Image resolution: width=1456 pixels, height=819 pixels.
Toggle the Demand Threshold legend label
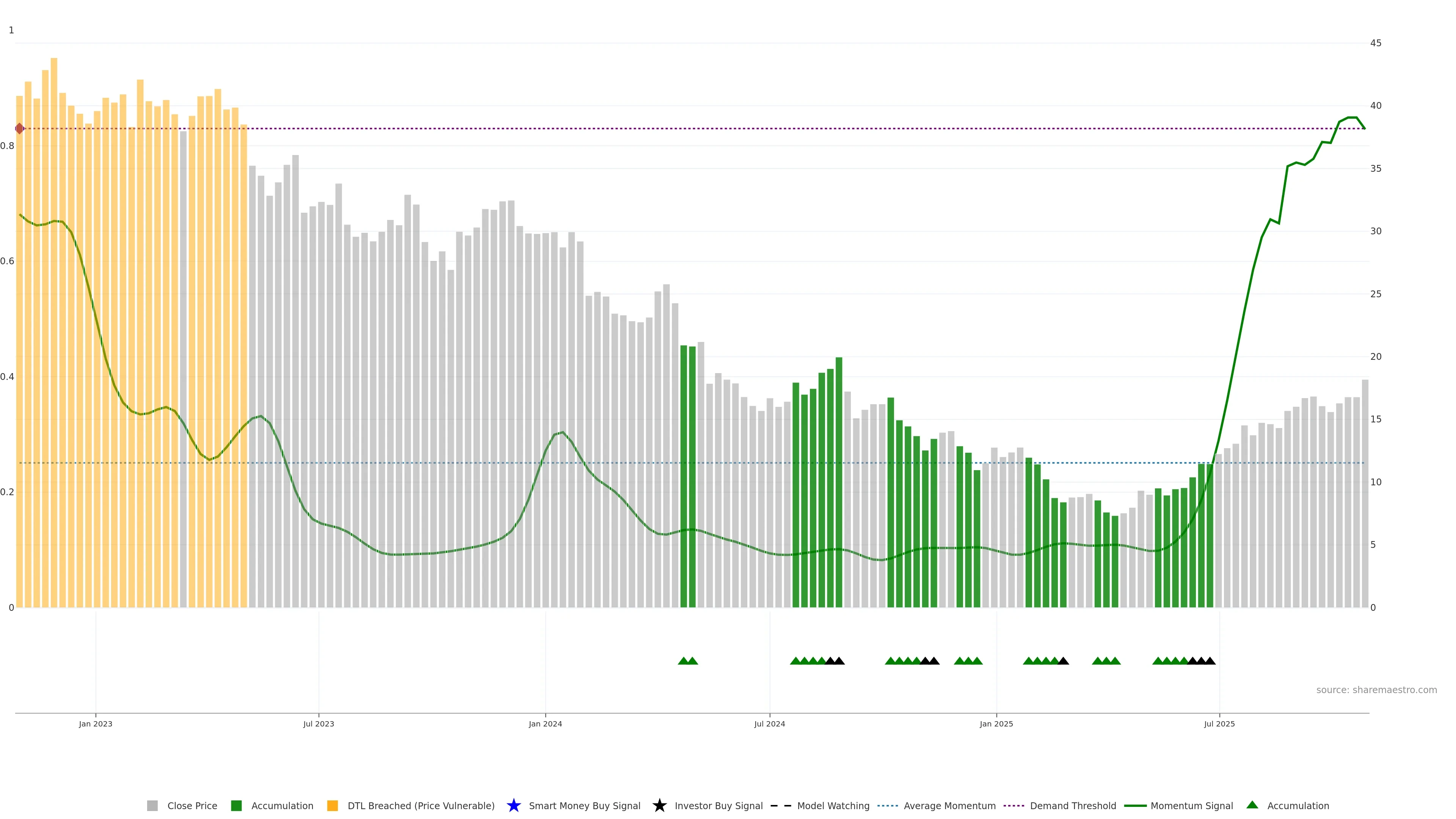1073,805
